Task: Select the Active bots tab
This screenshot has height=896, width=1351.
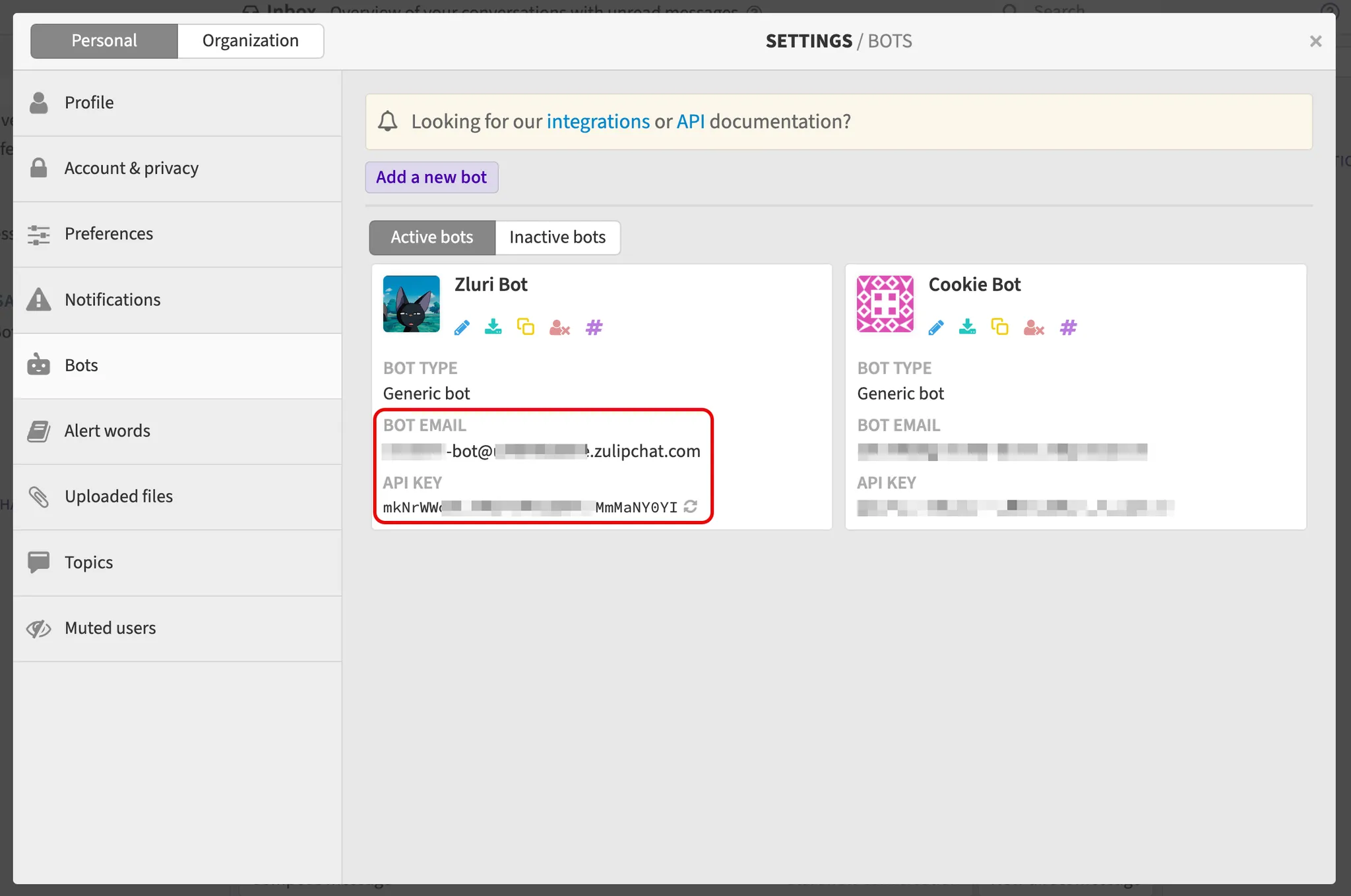Action: 432,237
